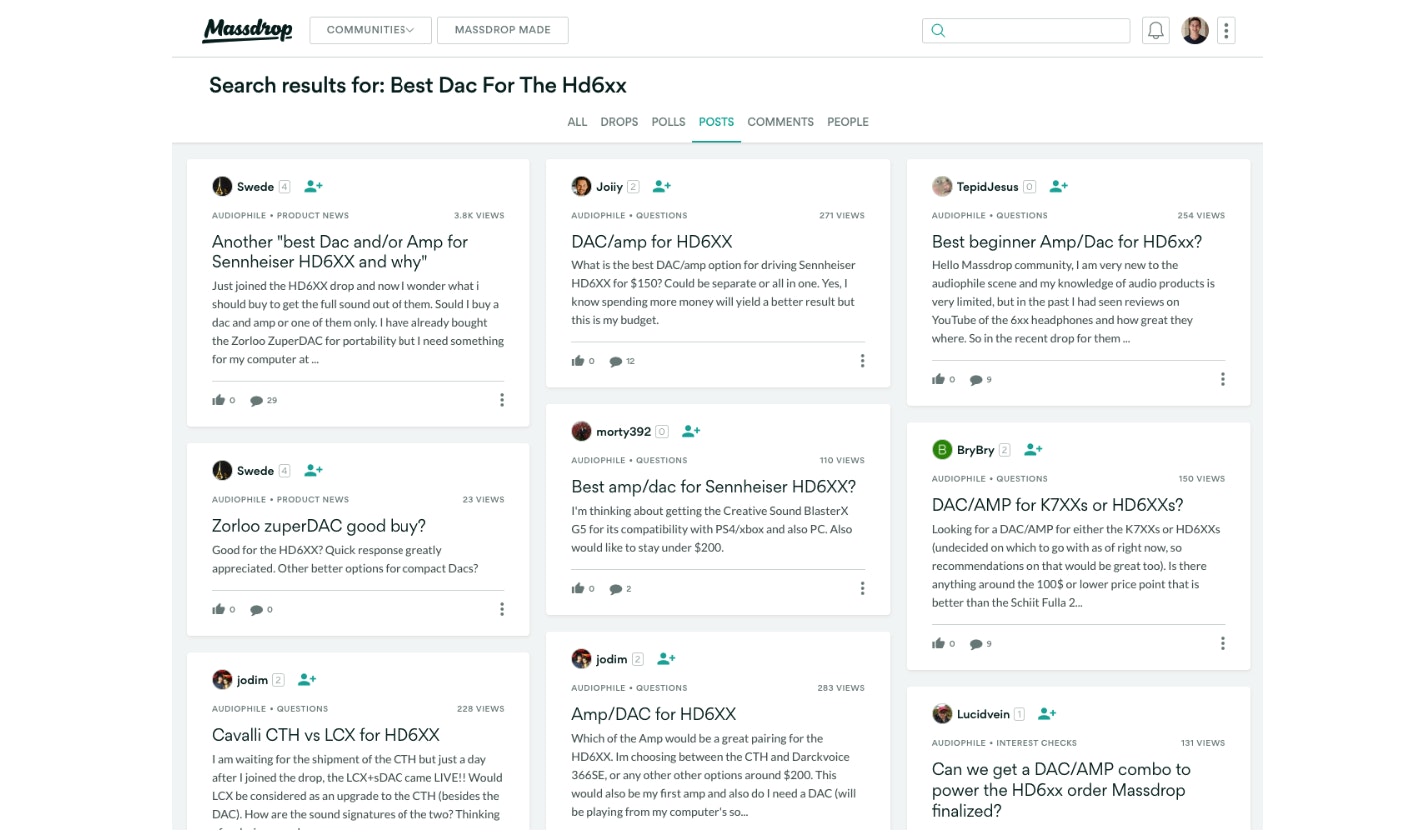The image size is (1425, 837).
Task: Switch to the Drops results tab
Action: [x=618, y=122]
